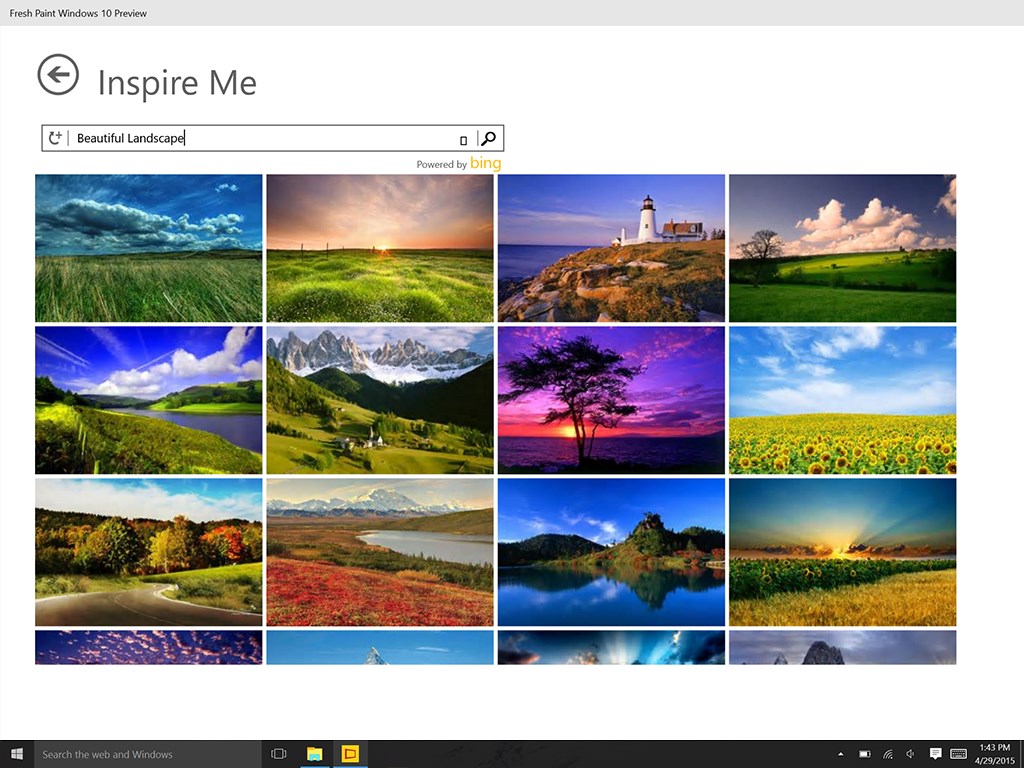Check battery status in the system tray
Image resolution: width=1024 pixels, height=768 pixels.
tap(864, 754)
